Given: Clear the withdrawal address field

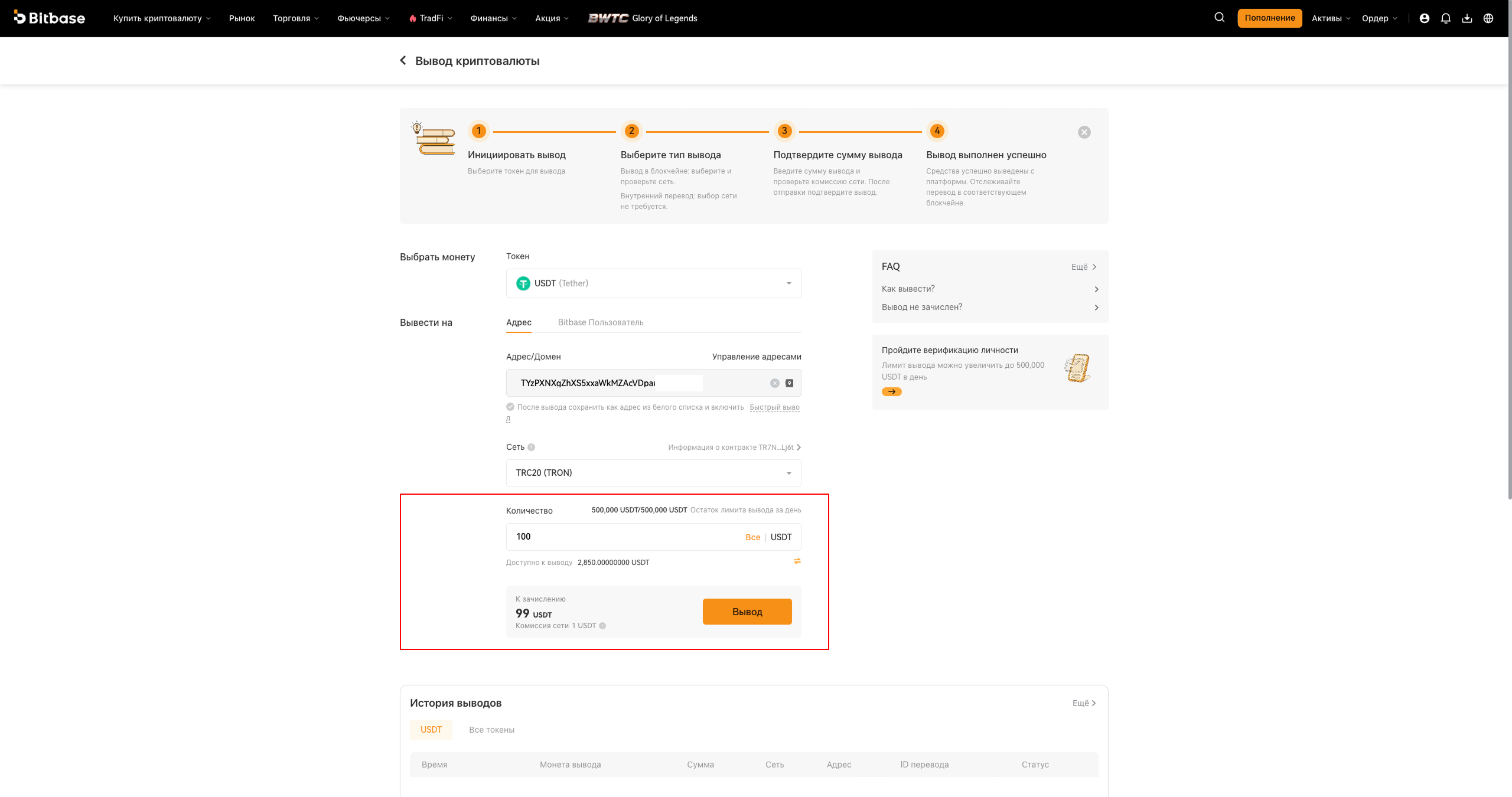Looking at the screenshot, I should point(774,383).
